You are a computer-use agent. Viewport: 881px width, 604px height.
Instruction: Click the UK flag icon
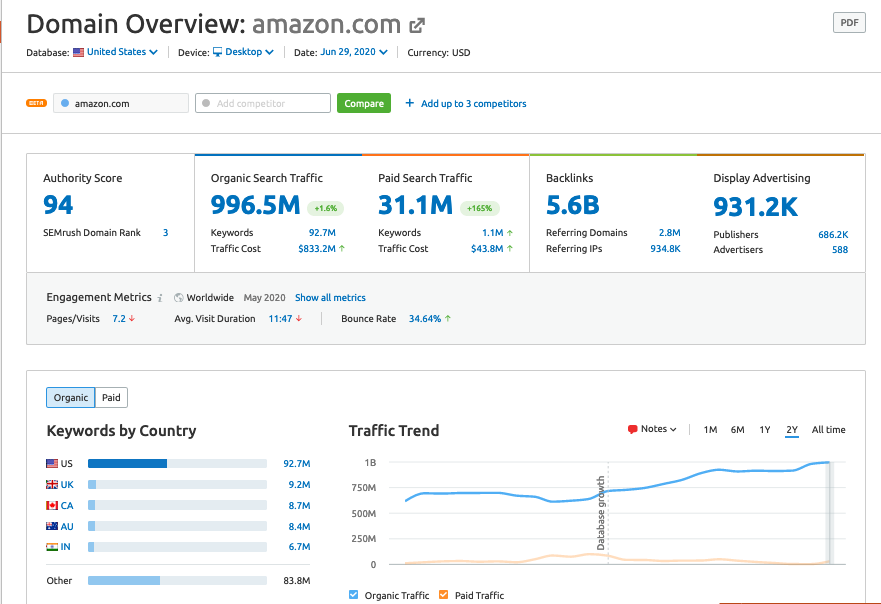52,484
